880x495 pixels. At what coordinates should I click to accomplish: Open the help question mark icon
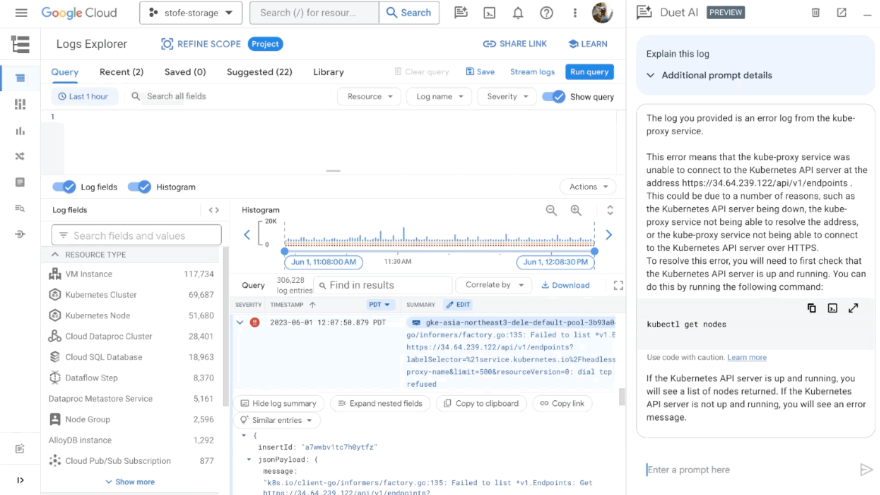tap(546, 12)
